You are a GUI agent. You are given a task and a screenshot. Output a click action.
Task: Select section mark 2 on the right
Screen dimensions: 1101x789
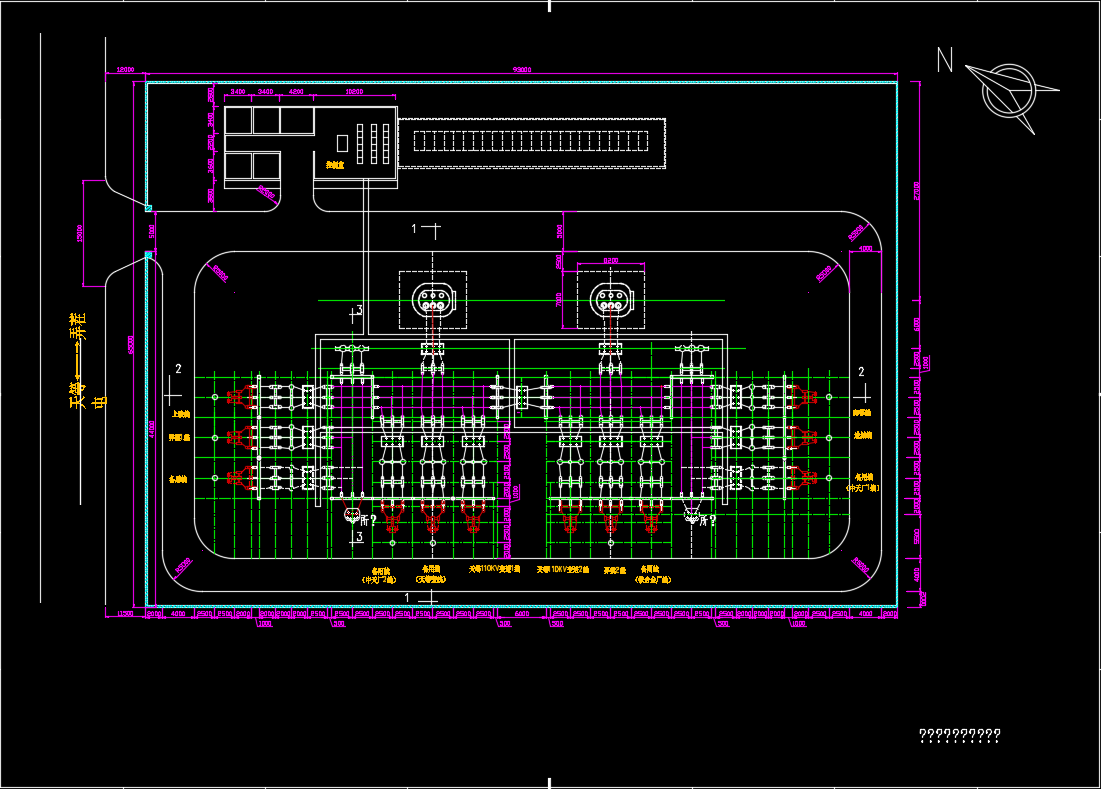[863, 386]
